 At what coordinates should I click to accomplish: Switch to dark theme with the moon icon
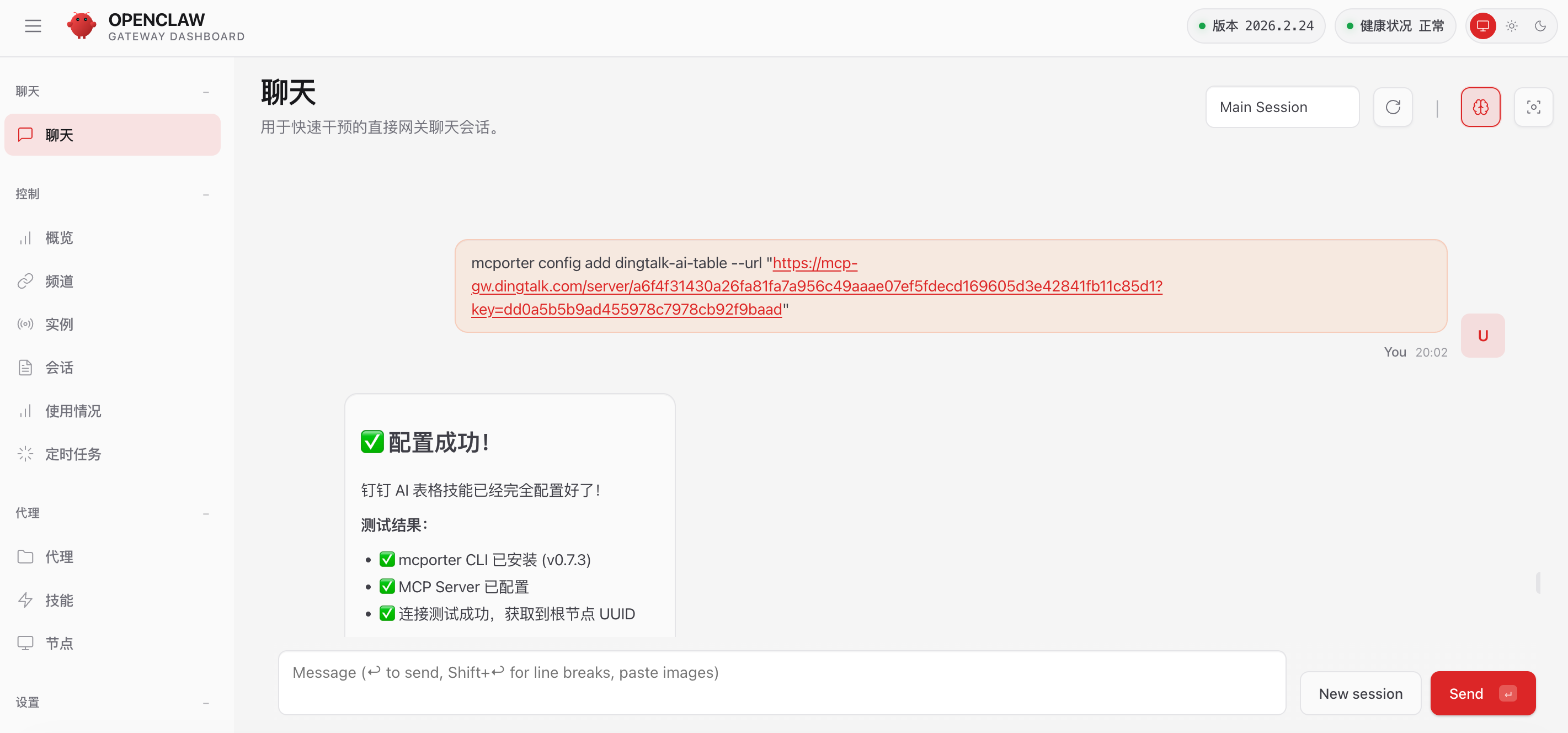[1541, 25]
